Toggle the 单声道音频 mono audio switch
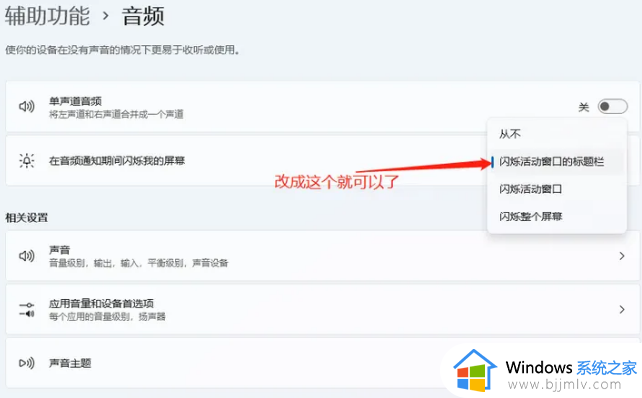The image size is (642, 398). coord(613,107)
